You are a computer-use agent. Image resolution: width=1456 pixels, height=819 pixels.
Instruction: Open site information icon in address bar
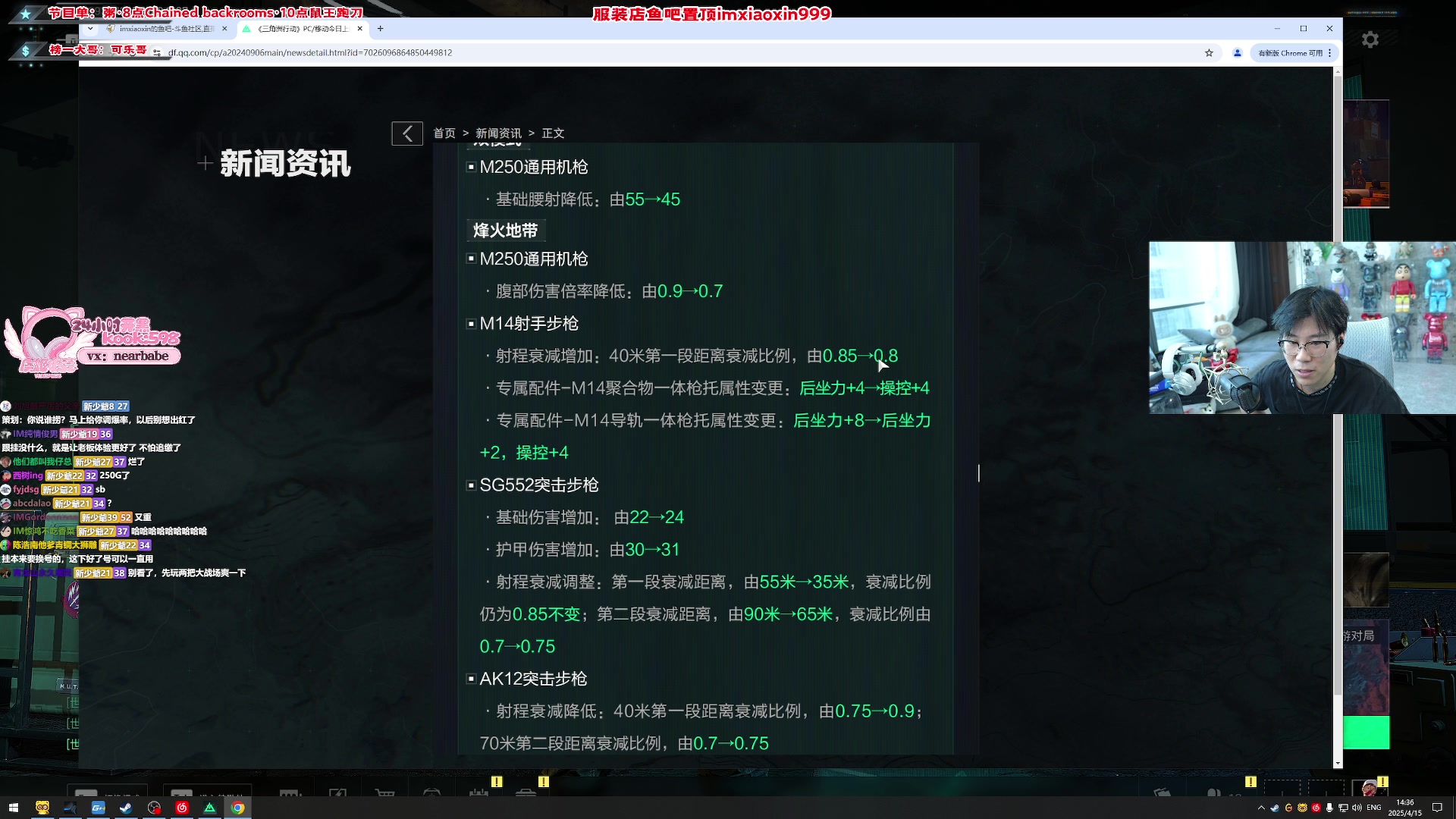tap(157, 53)
